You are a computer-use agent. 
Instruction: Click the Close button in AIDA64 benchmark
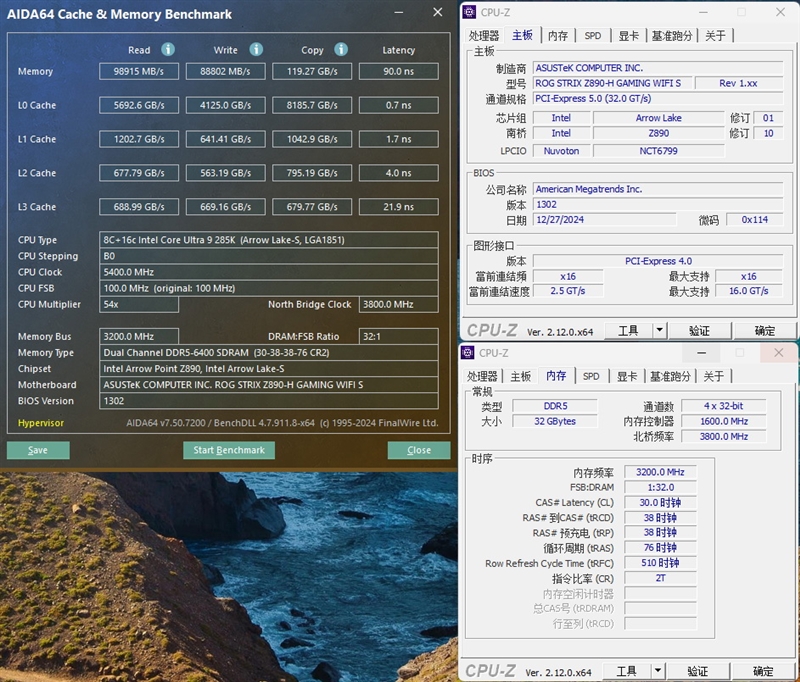click(x=419, y=450)
